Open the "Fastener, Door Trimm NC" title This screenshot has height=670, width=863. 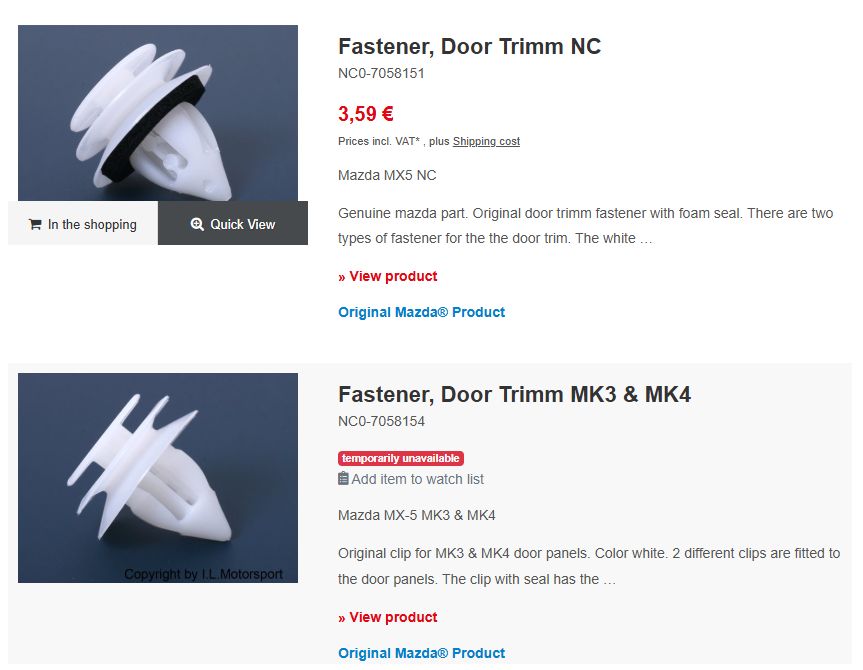click(x=469, y=46)
